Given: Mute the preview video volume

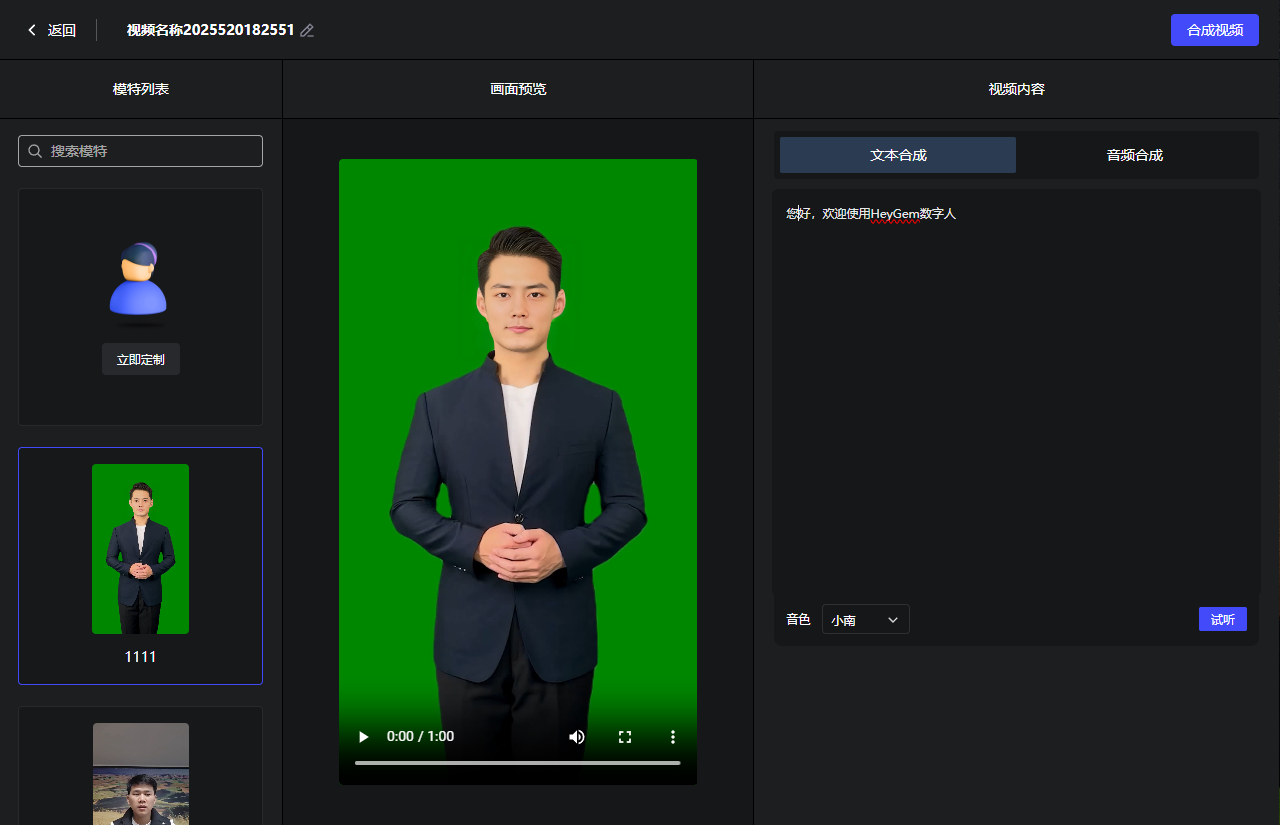Looking at the screenshot, I should coord(577,737).
